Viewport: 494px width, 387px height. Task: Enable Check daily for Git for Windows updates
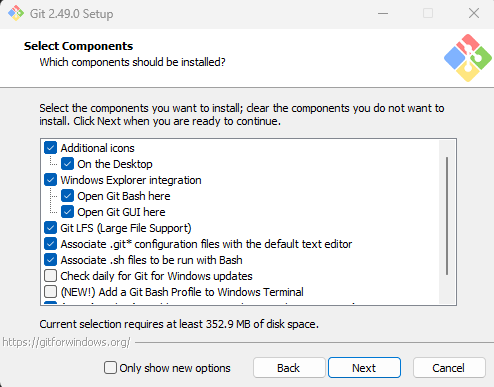(50, 276)
